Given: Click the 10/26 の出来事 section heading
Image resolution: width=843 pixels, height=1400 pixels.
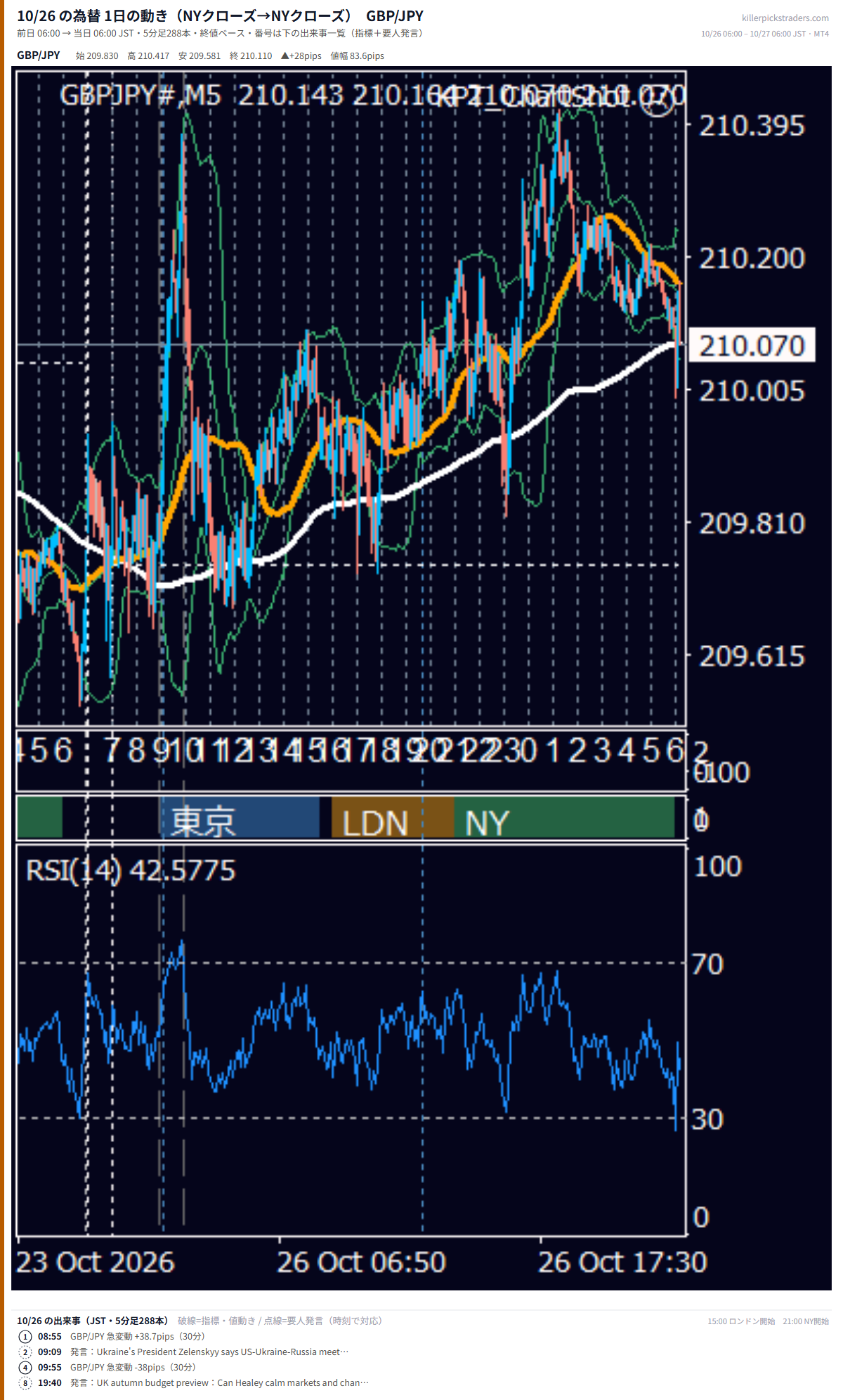Looking at the screenshot, I should point(92,1321).
